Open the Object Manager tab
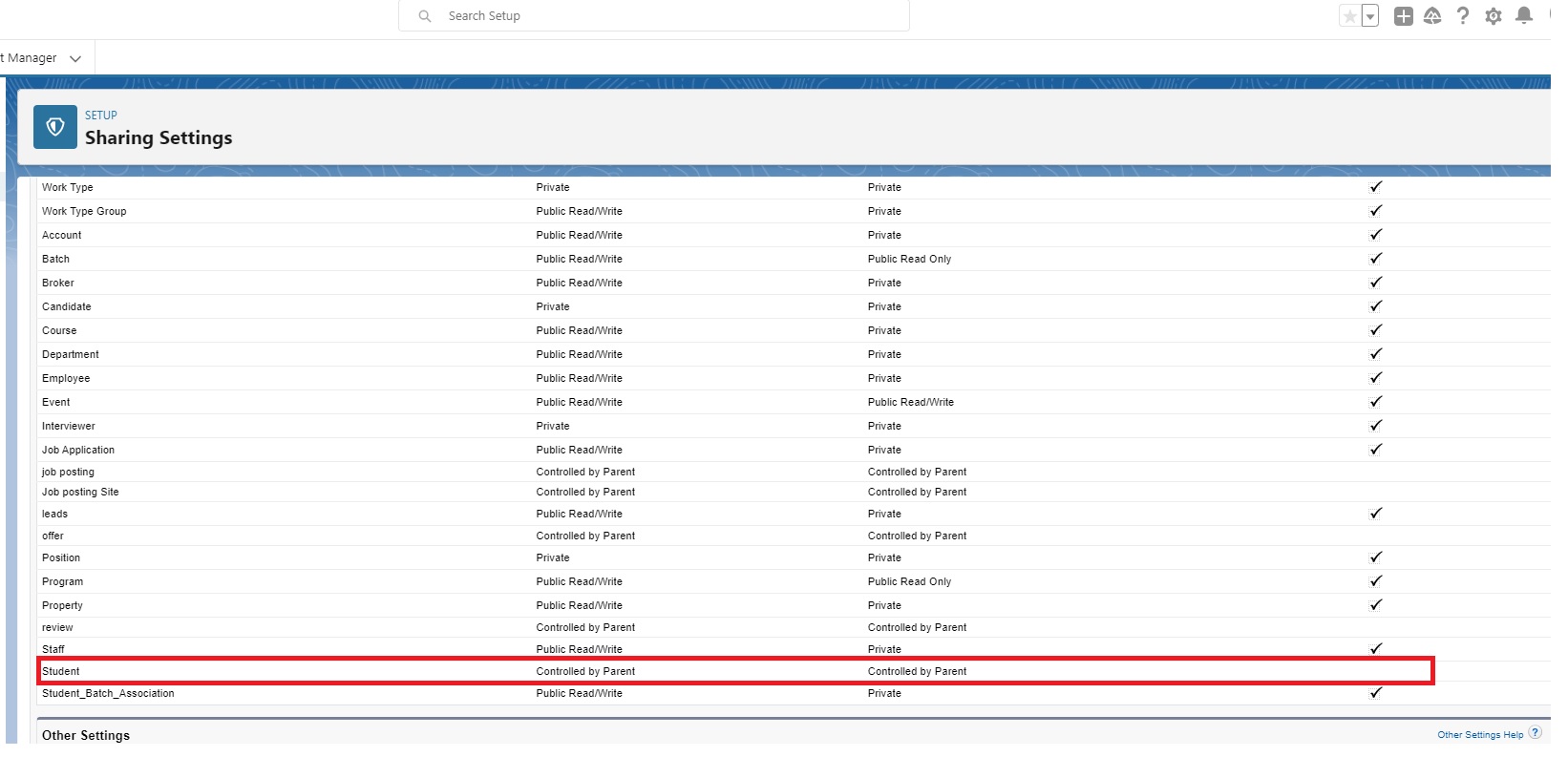 point(31,58)
